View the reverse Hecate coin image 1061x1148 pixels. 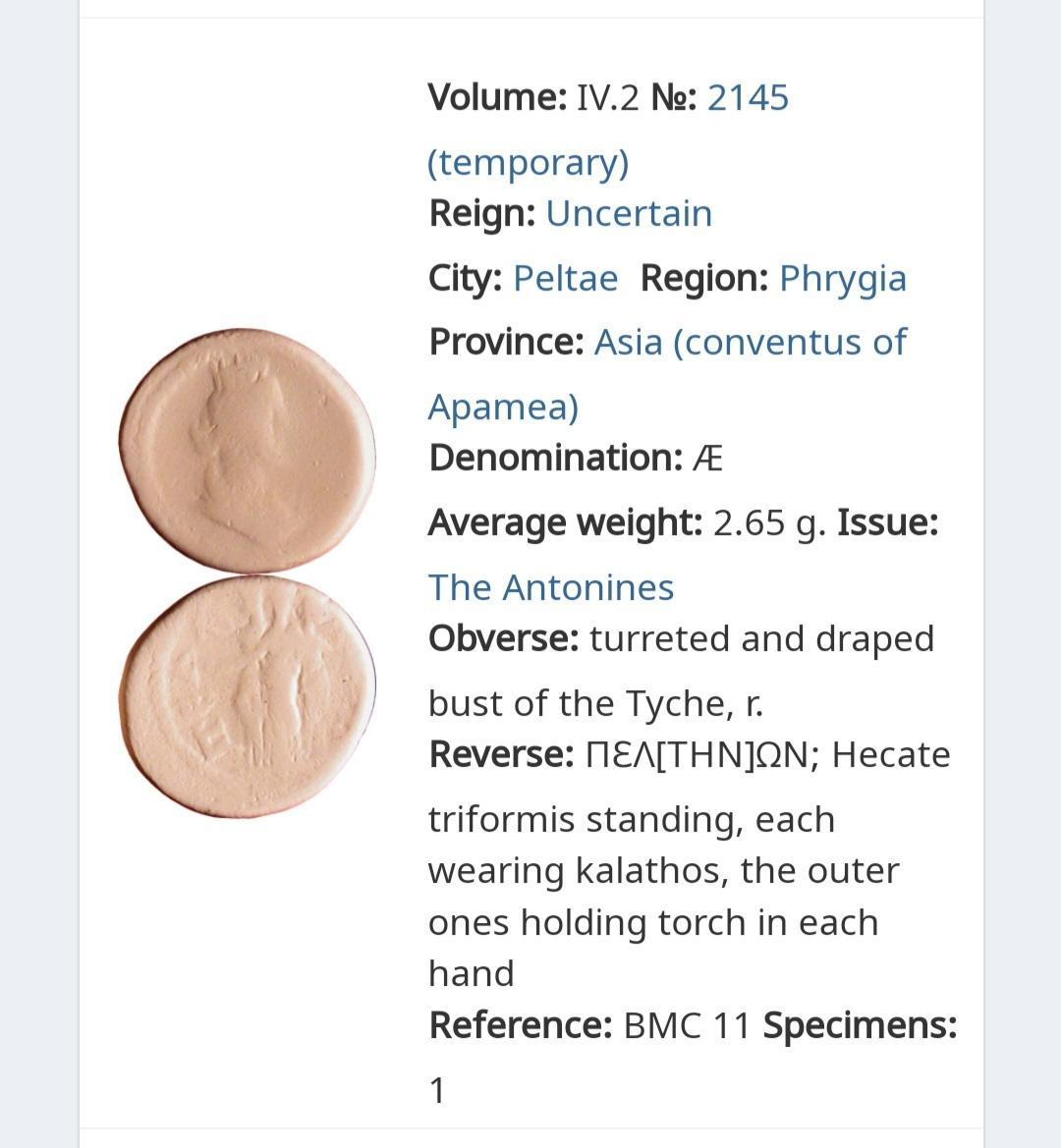[247, 696]
